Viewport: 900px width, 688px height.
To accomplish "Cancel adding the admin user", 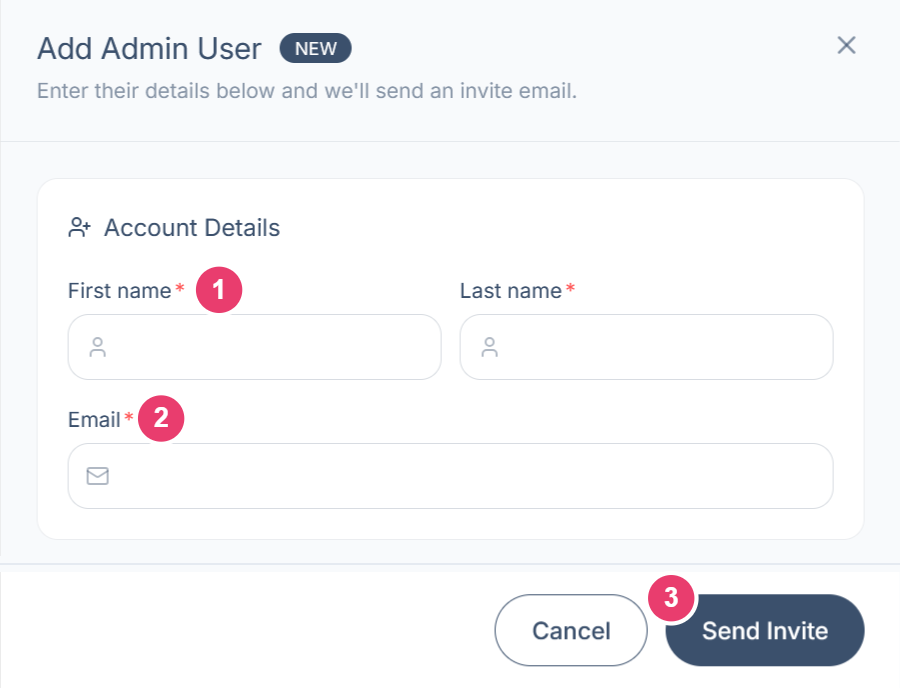I will pos(571,630).
